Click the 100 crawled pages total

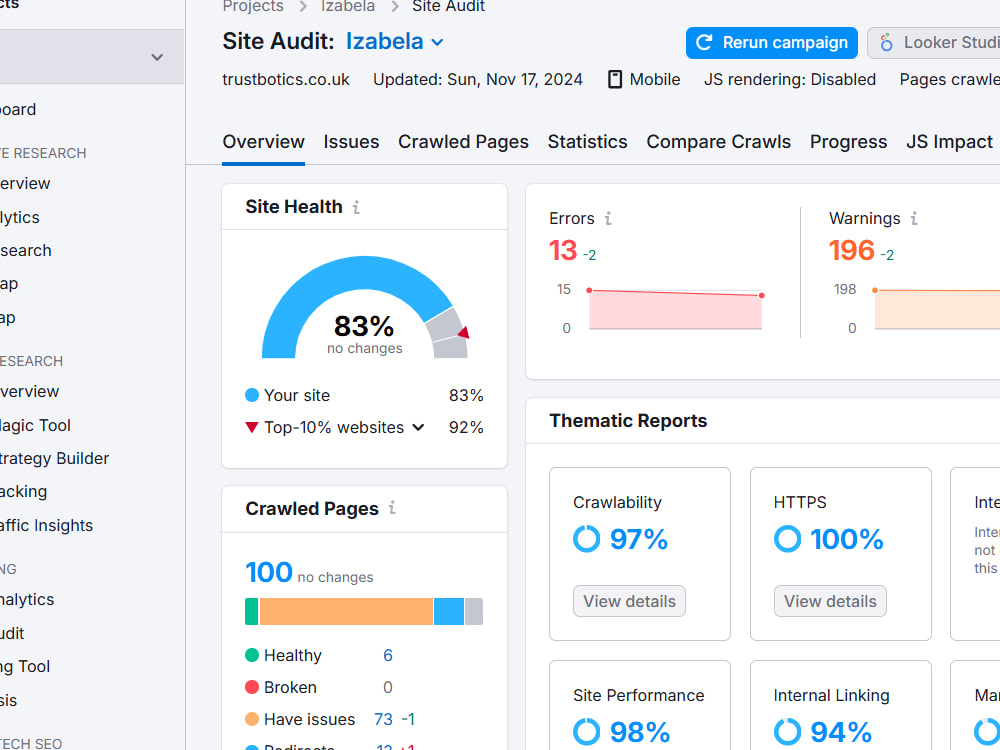[x=269, y=572]
